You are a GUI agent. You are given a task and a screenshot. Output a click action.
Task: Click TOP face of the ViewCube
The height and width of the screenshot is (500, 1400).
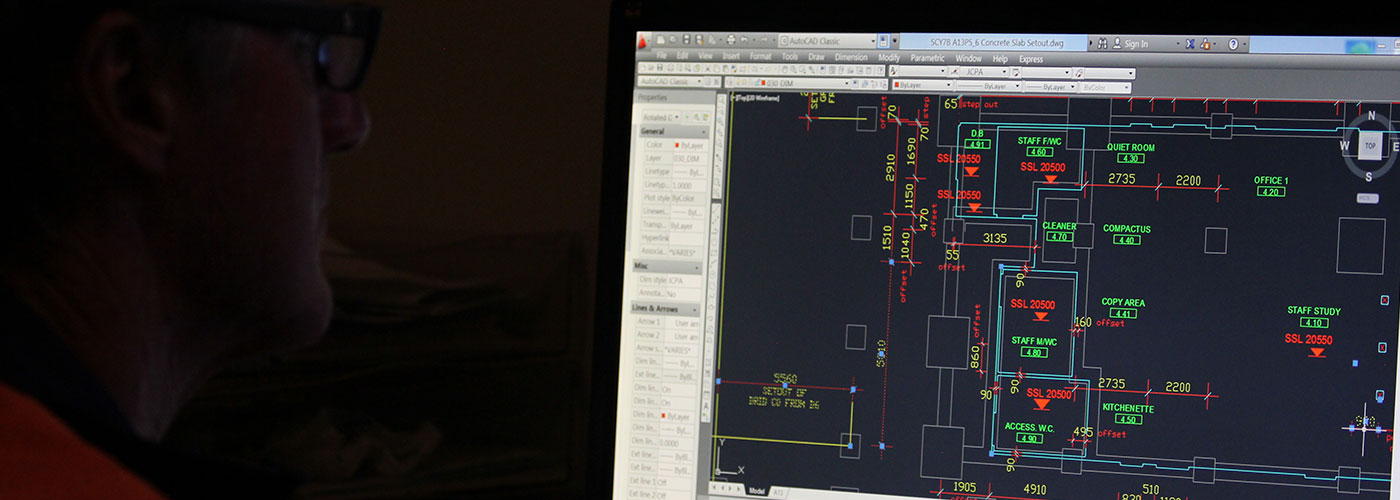click(1370, 145)
